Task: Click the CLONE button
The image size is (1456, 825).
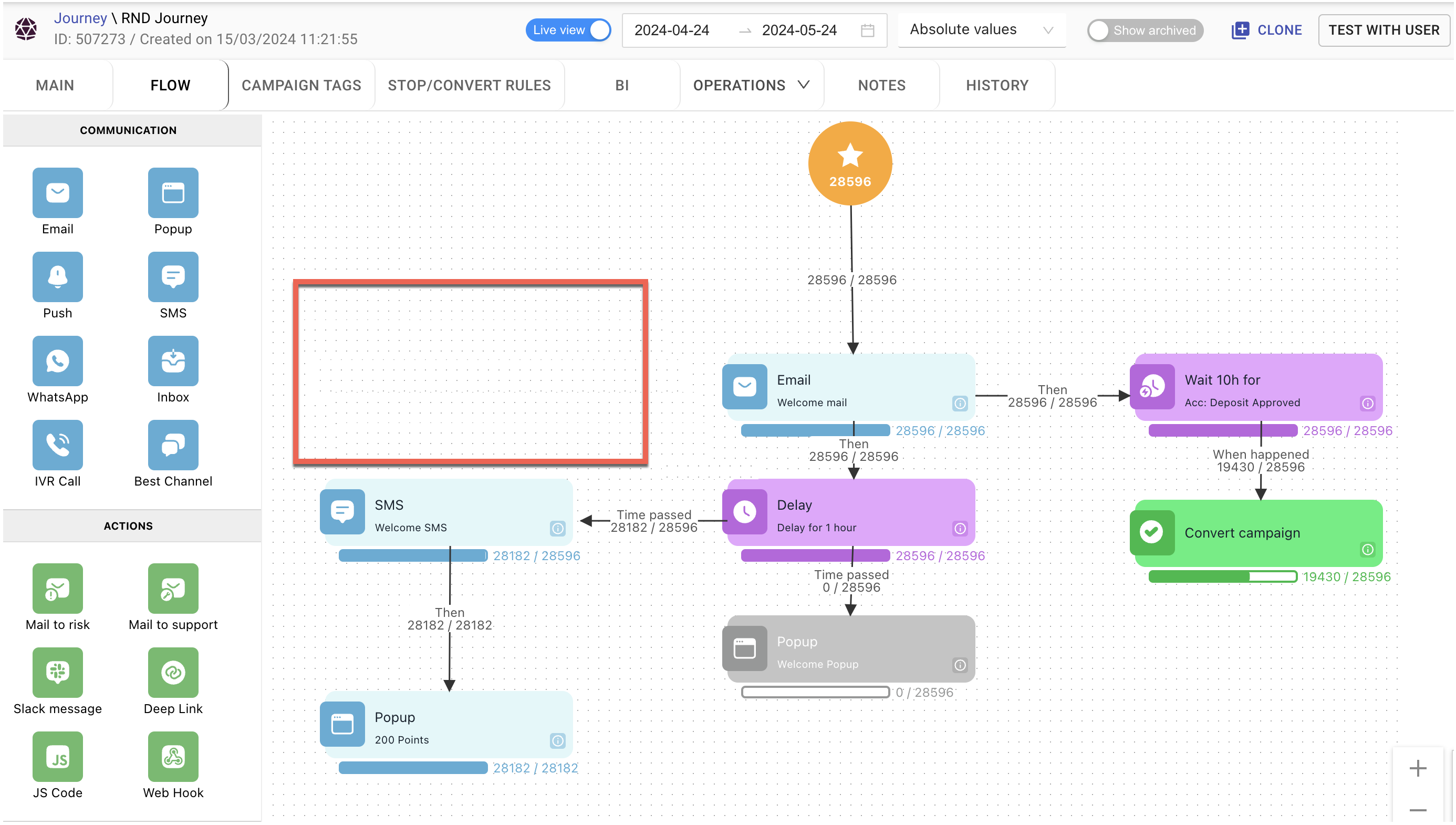Action: 1266,30
